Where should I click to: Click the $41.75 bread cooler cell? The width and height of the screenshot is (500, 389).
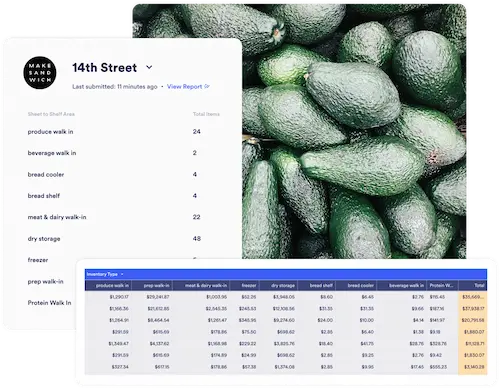(x=367, y=344)
